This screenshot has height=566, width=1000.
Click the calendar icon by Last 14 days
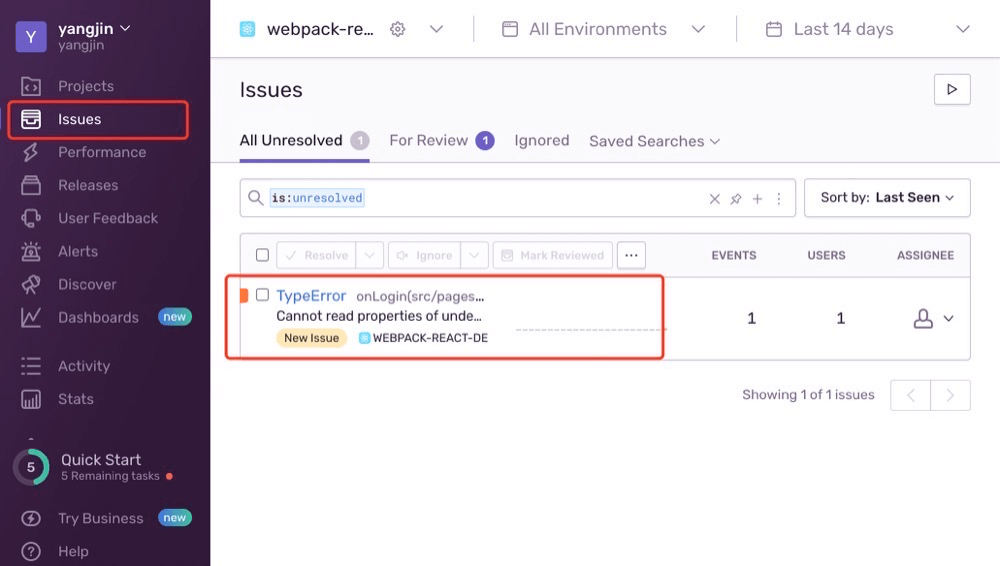tap(774, 29)
